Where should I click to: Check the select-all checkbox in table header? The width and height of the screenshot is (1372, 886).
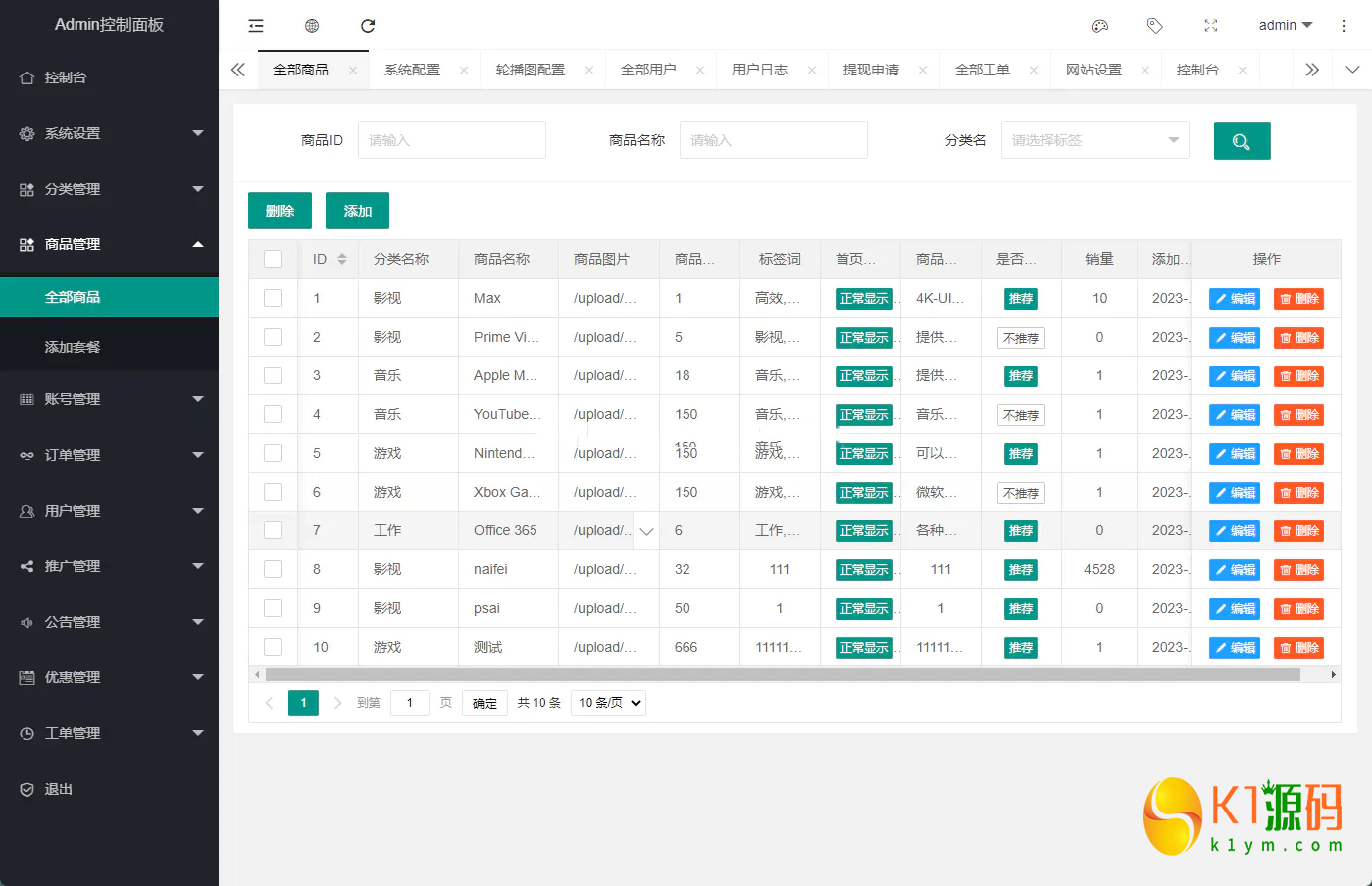click(x=273, y=259)
